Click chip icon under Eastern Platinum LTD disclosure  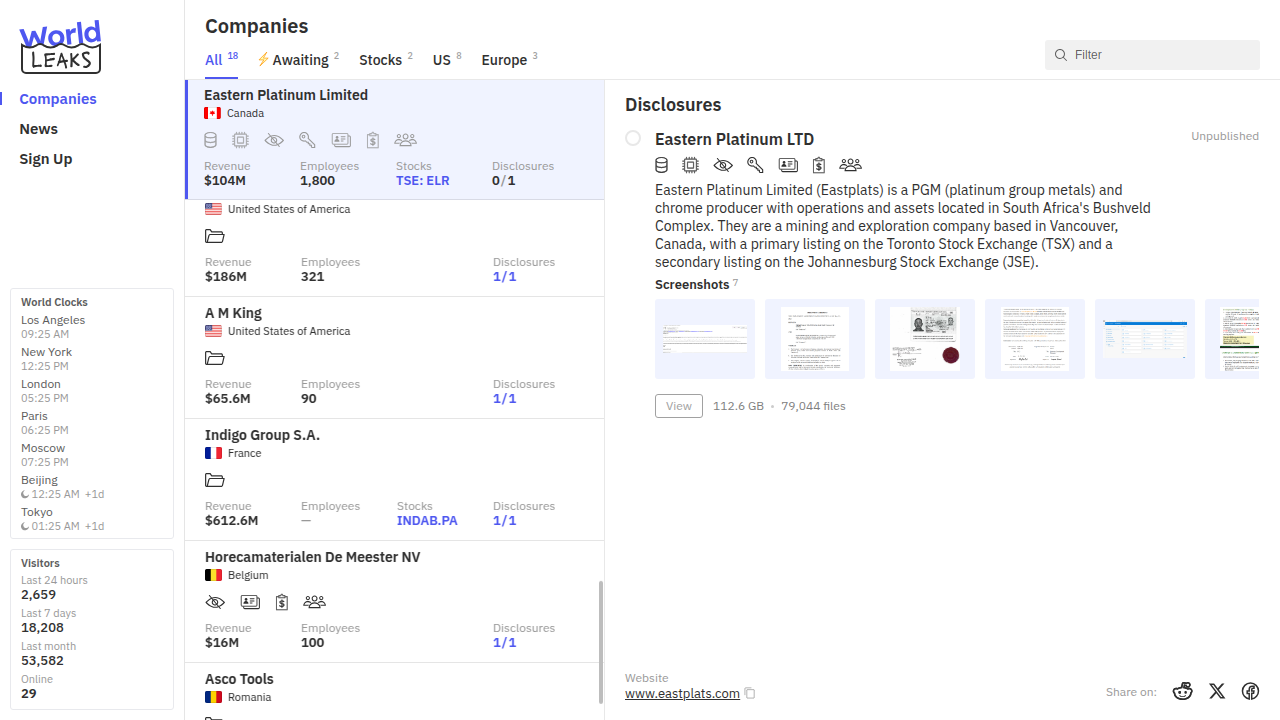(691, 165)
